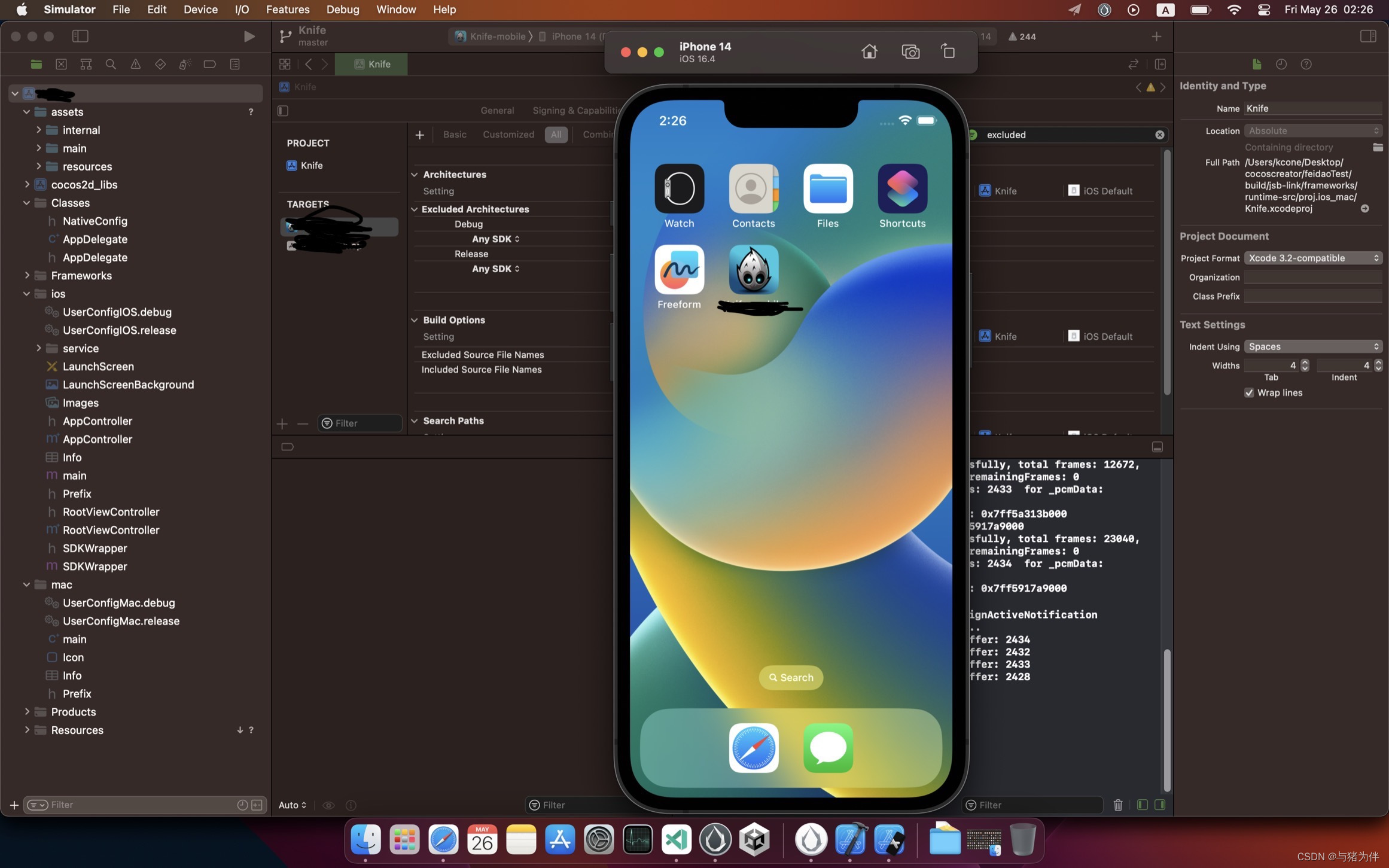Show the Report navigator icon
The height and width of the screenshot is (868, 1389).
tap(234, 64)
